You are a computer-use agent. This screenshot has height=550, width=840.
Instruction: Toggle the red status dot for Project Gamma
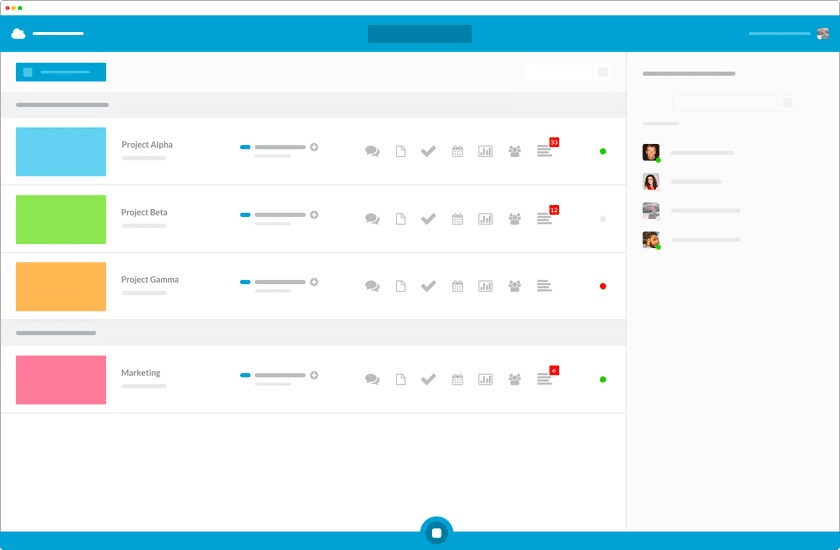point(603,286)
